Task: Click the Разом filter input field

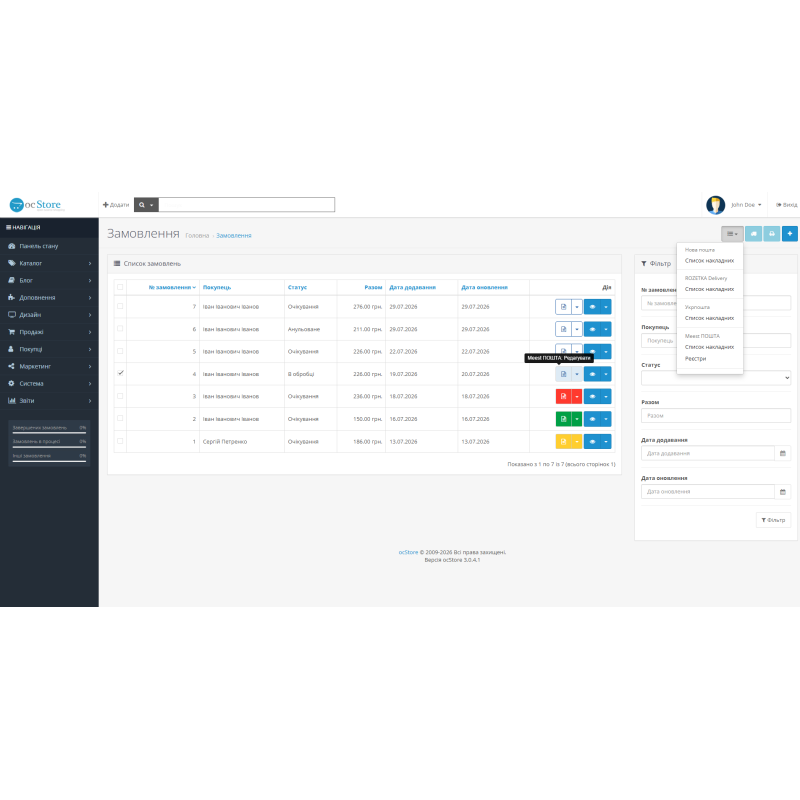Action: pos(716,415)
